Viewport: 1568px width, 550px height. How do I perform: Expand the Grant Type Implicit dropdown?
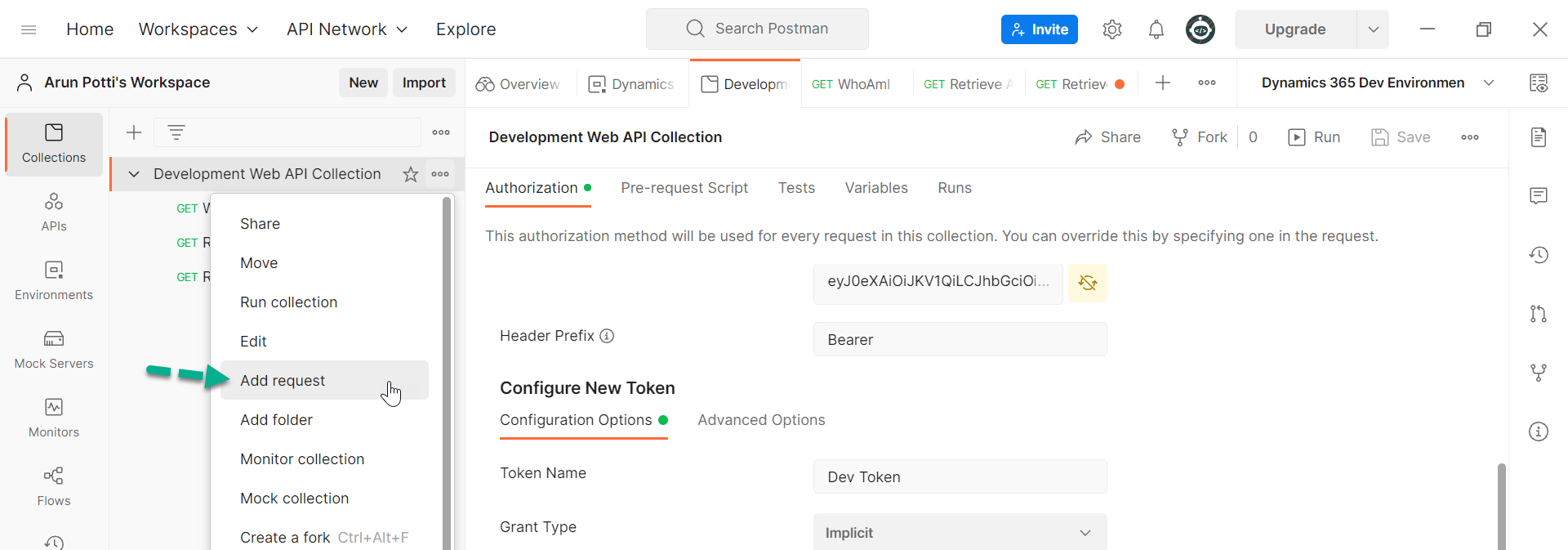coord(960,533)
